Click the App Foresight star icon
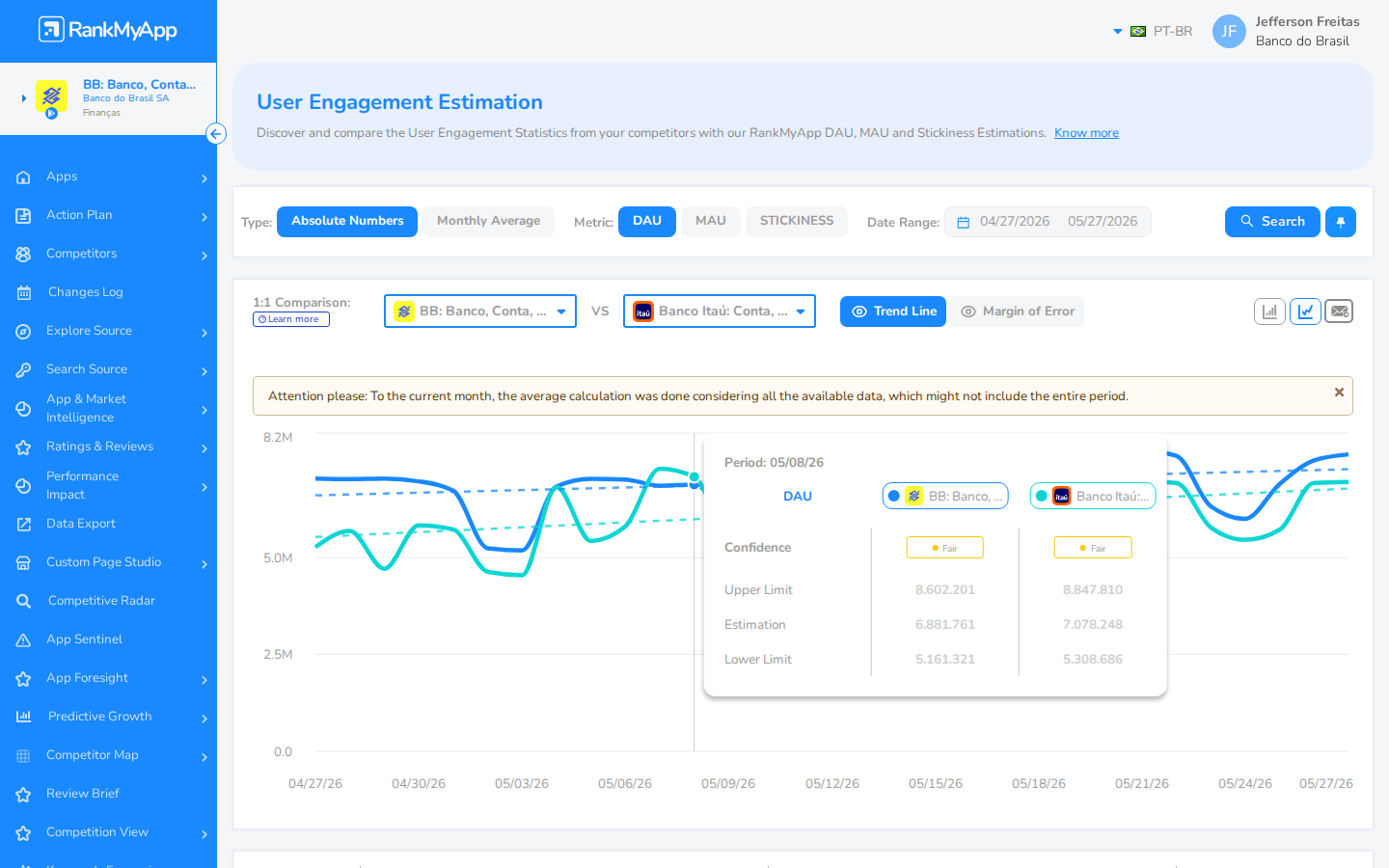Screen dimensions: 1389x868 [x=23, y=679]
